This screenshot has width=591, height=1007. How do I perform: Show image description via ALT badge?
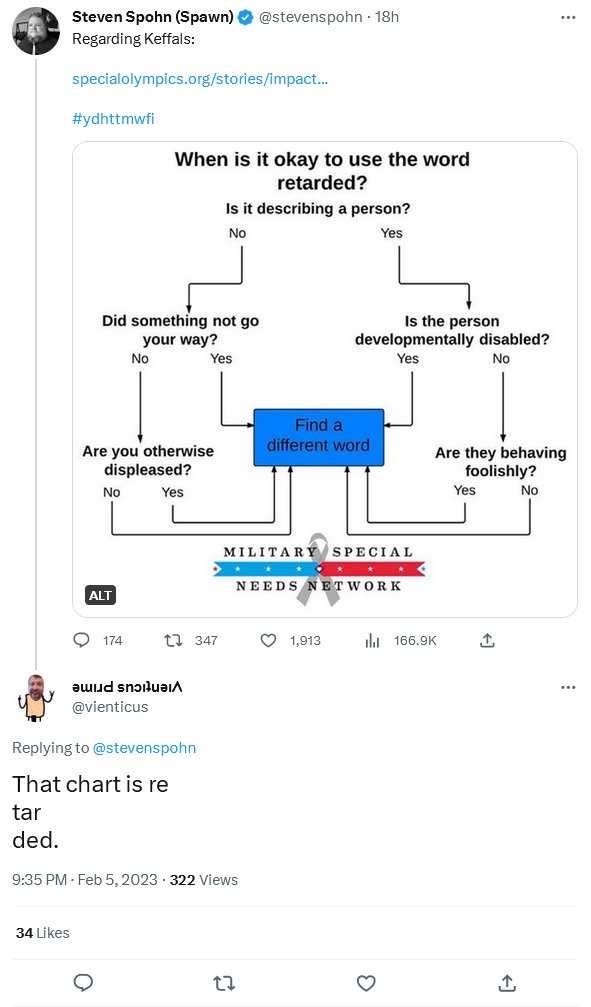tap(100, 595)
